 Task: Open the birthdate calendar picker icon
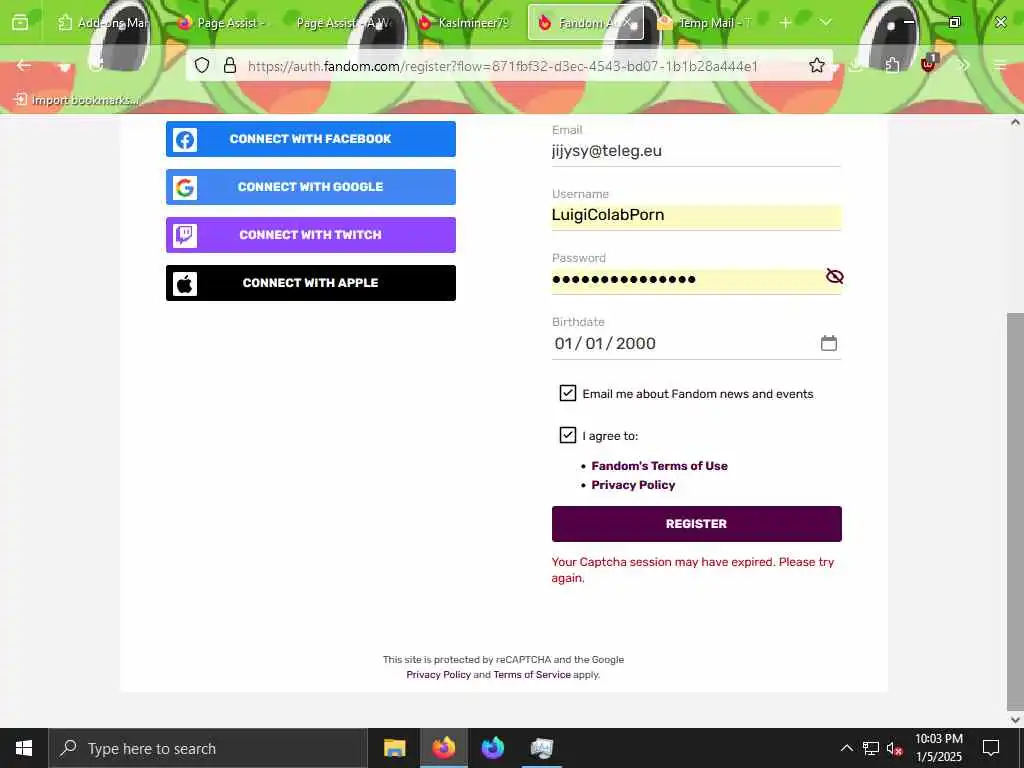[x=829, y=343]
